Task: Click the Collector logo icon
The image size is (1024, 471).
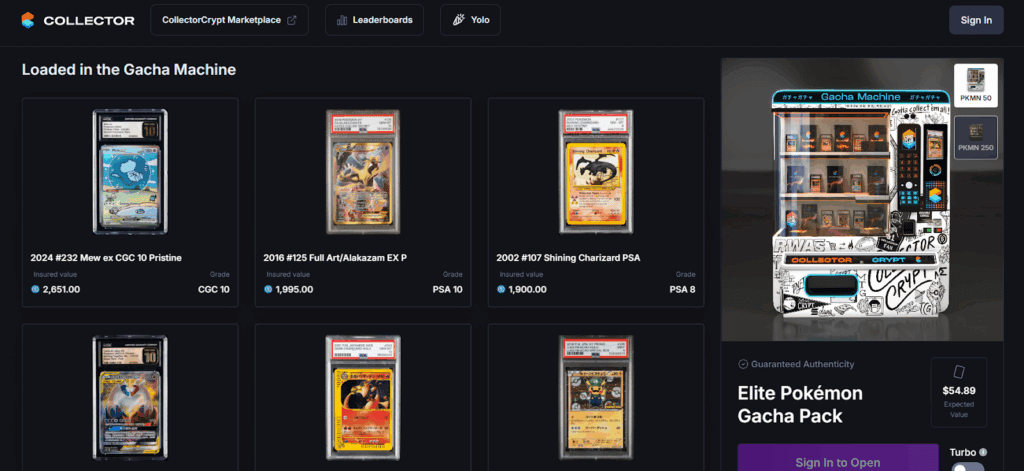Action: pyautogui.click(x=27, y=20)
